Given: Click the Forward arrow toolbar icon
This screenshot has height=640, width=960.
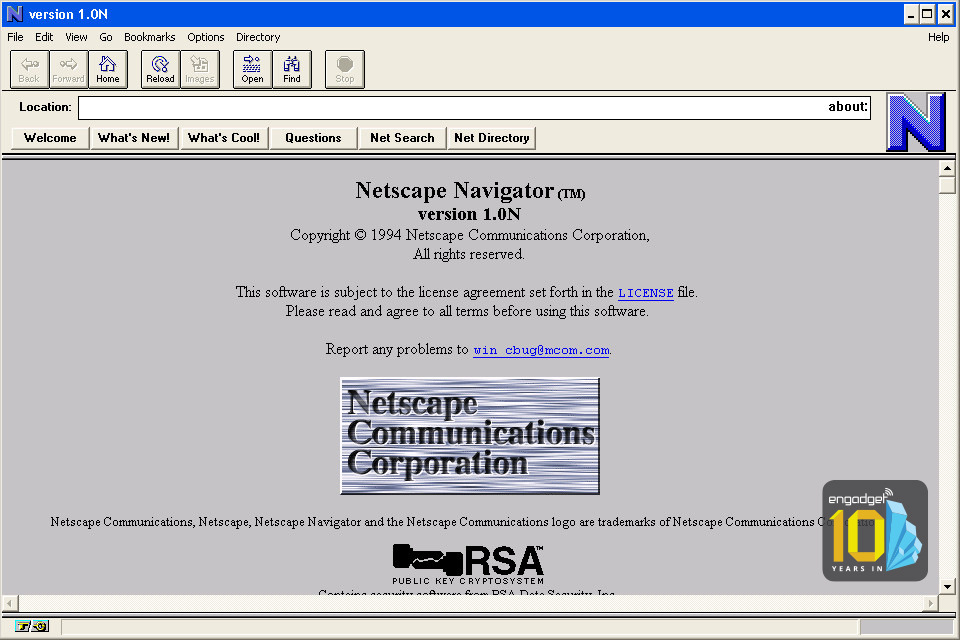Looking at the screenshot, I should point(68,69).
